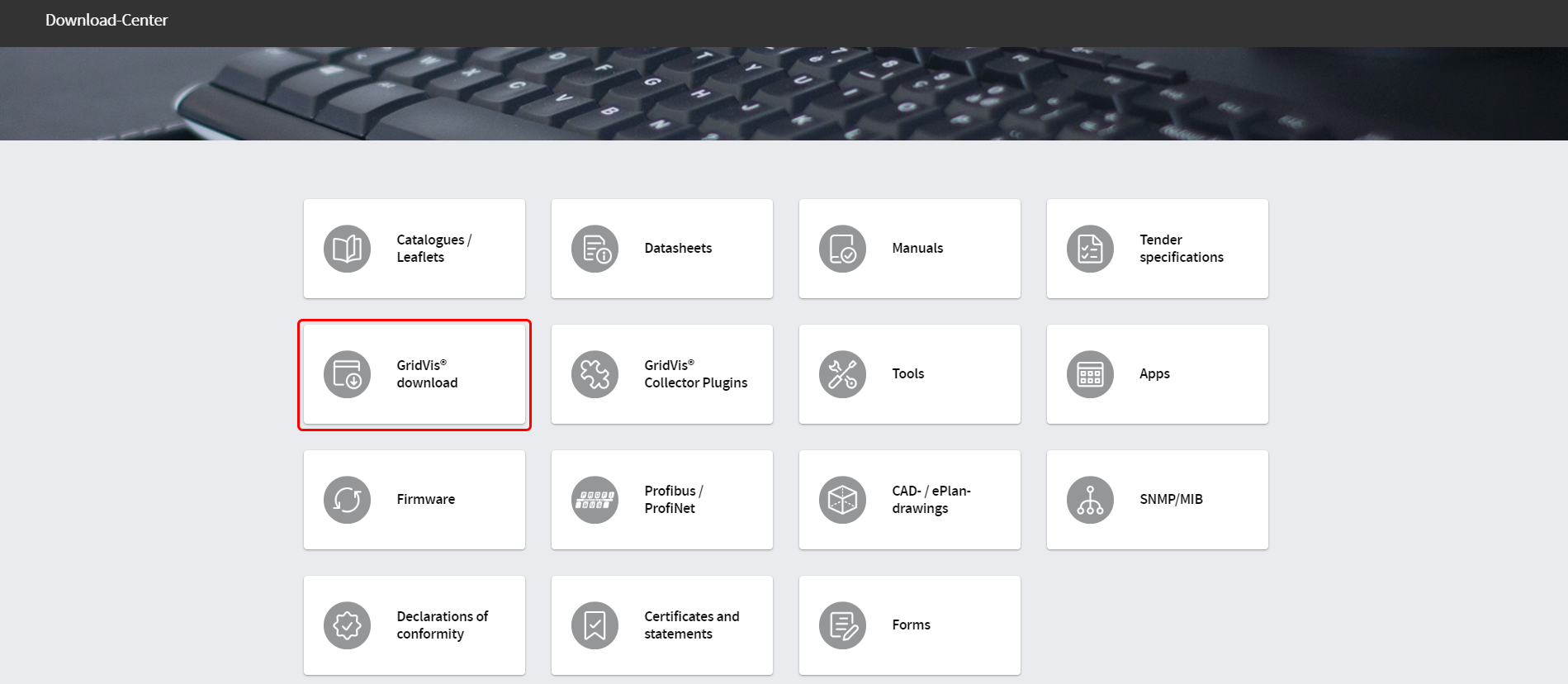Open Declarations of conformity
This screenshot has width=1568, height=684.
(415, 625)
